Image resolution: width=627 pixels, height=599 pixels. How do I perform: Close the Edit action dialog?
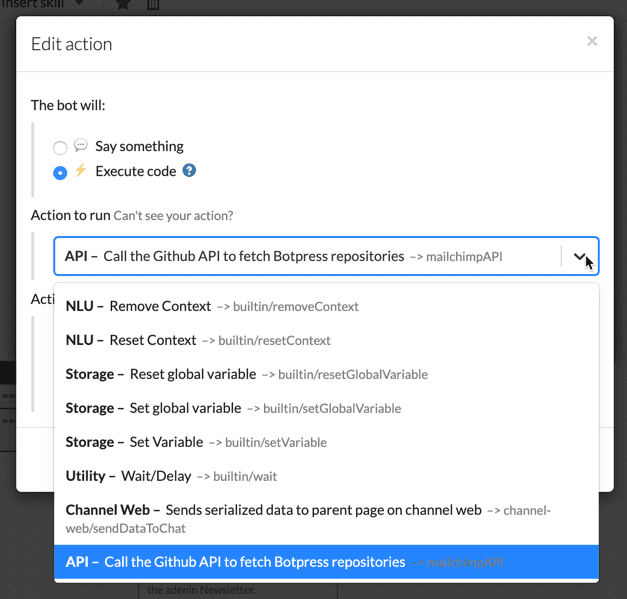(x=592, y=41)
